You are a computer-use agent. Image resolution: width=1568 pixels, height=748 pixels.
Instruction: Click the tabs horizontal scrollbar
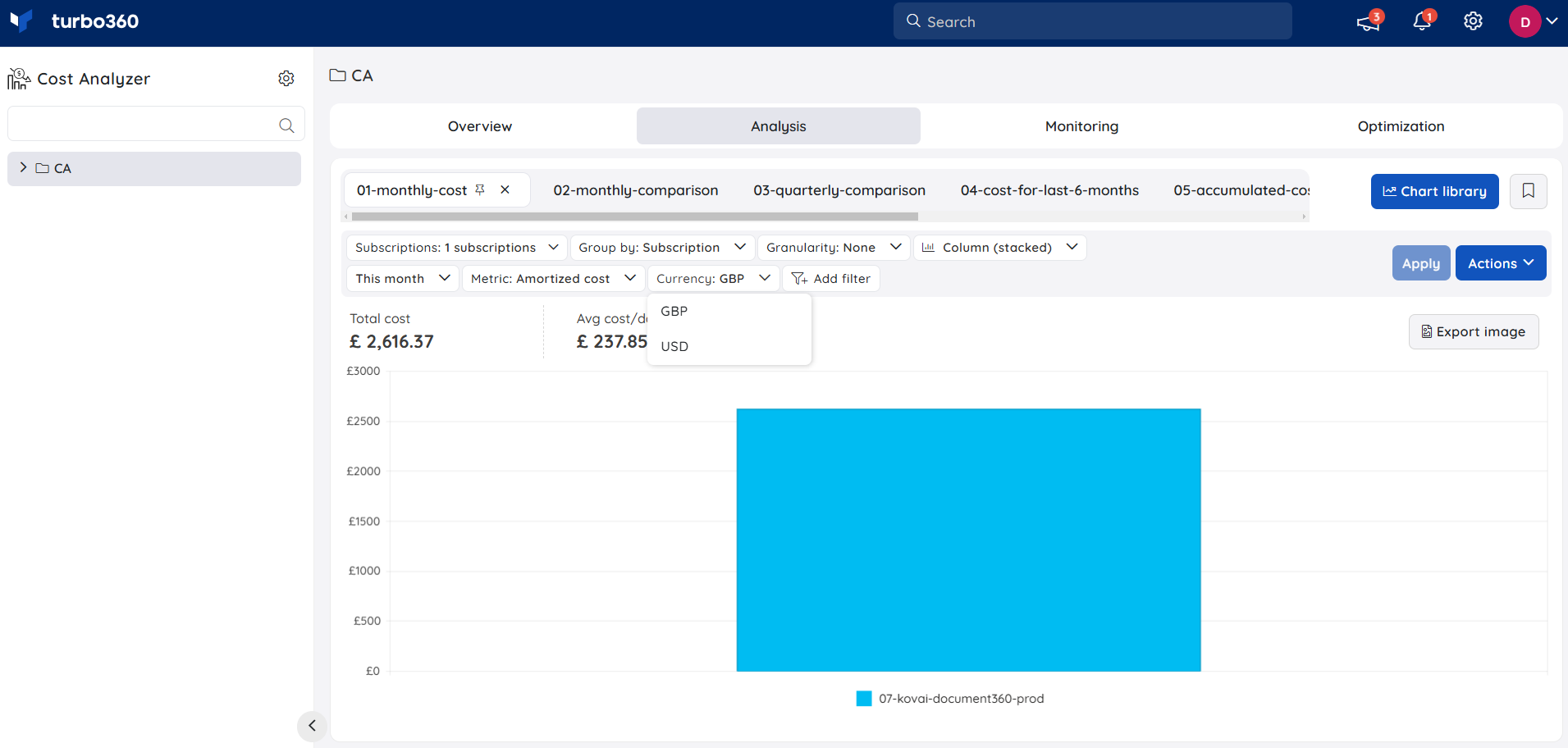pyautogui.click(x=634, y=217)
